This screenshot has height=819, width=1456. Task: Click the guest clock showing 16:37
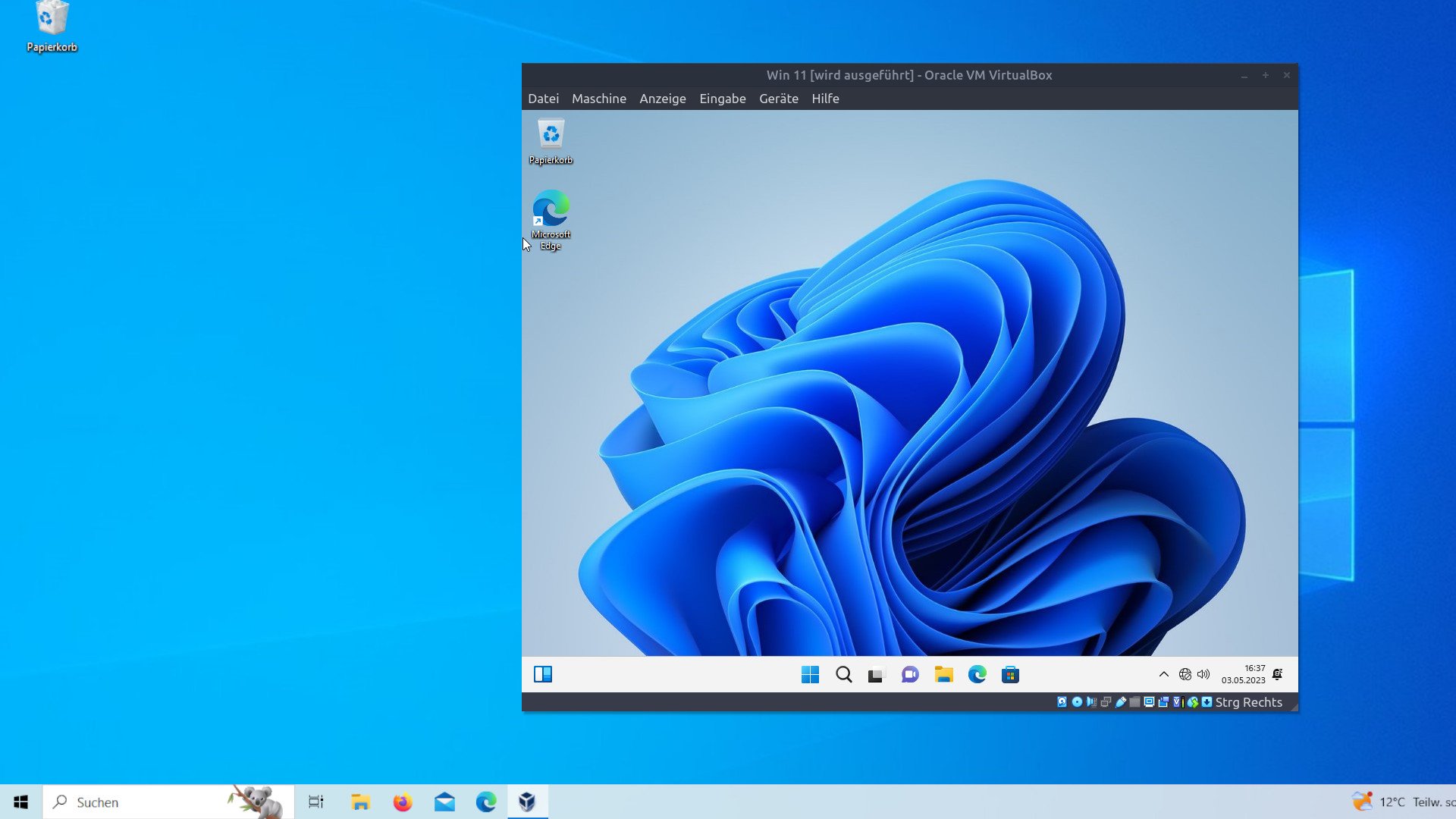click(x=1244, y=674)
